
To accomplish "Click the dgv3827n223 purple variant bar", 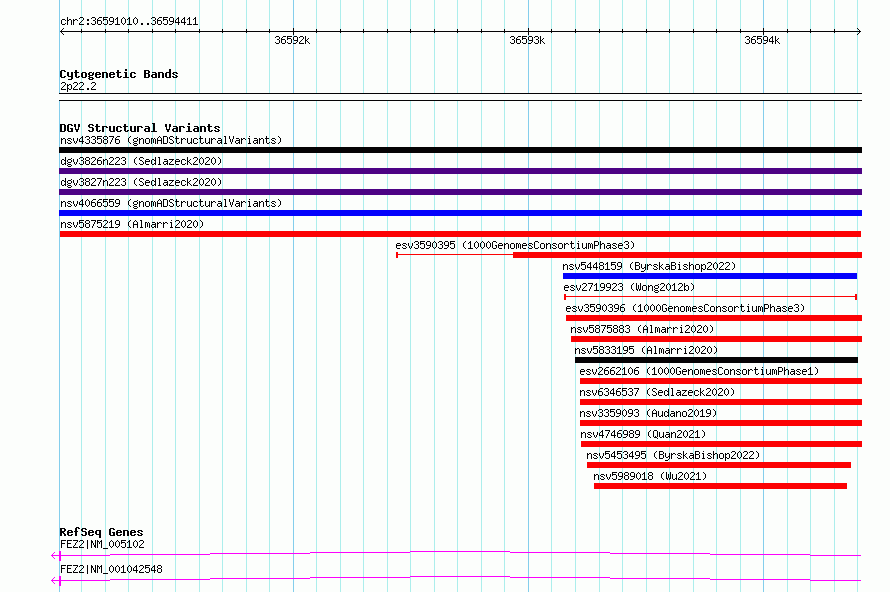I will (x=460, y=192).
